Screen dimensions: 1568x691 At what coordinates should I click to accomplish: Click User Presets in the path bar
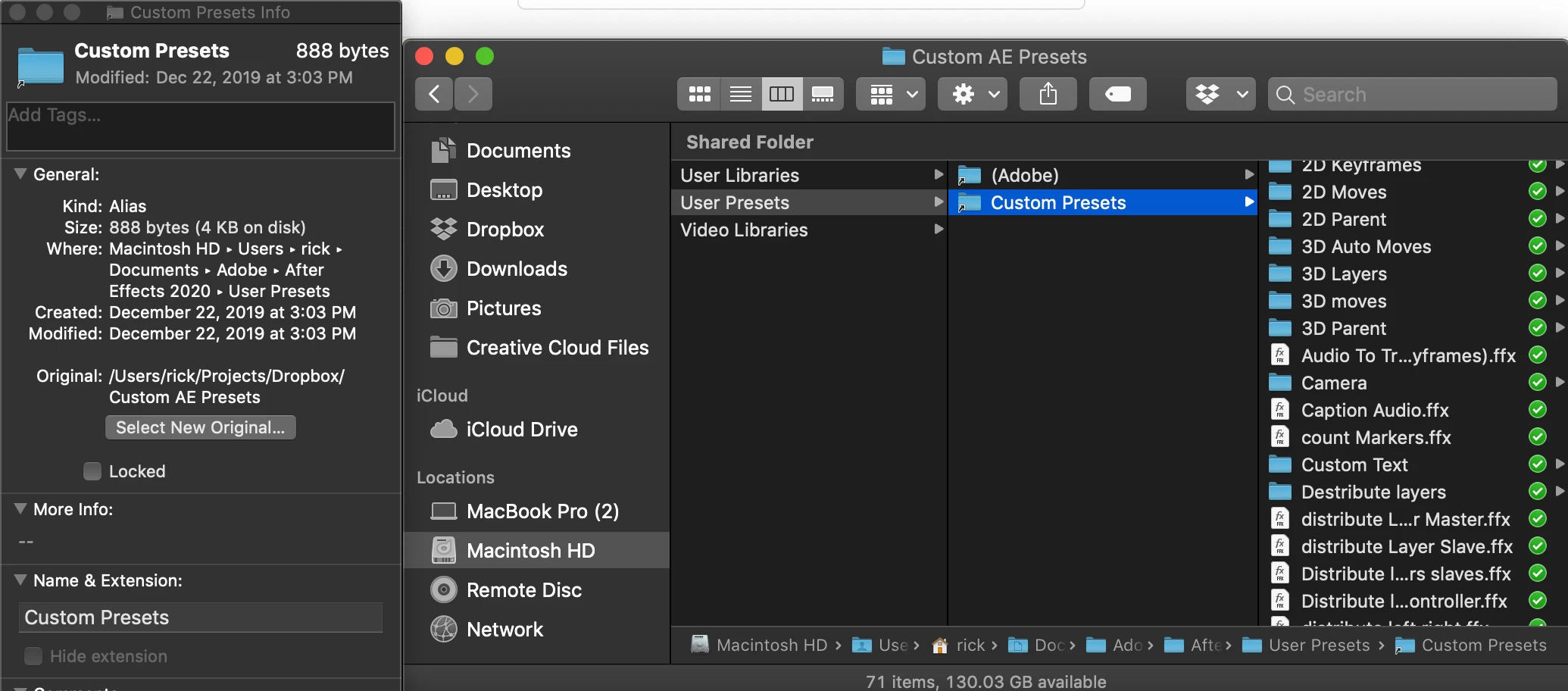pyautogui.click(x=1307, y=645)
